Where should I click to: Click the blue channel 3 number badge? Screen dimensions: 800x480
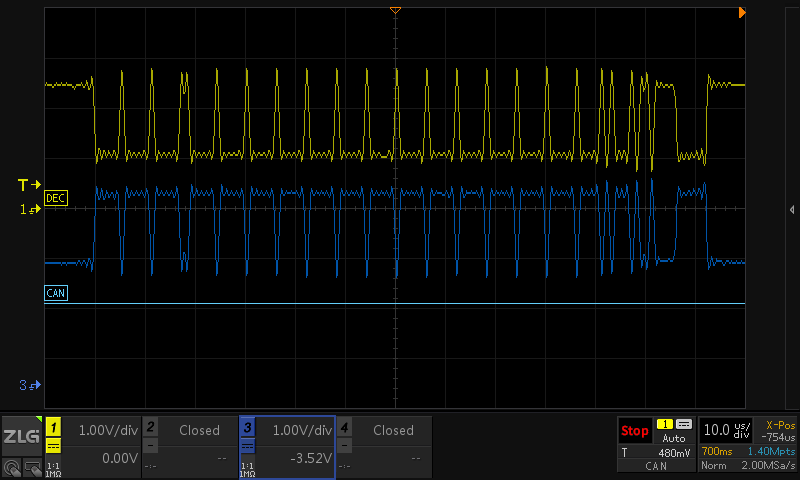(x=247, y=428)
